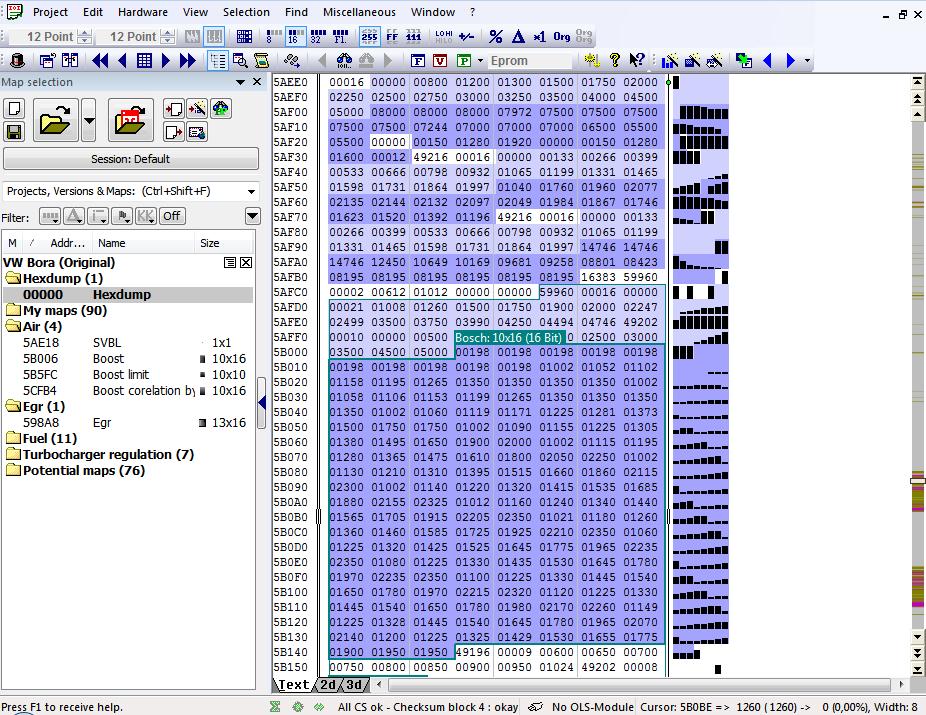The image size is (926, 715).
Task: Click the binoculars find icon
Action: pyautogui.click(x=344, y=60)
